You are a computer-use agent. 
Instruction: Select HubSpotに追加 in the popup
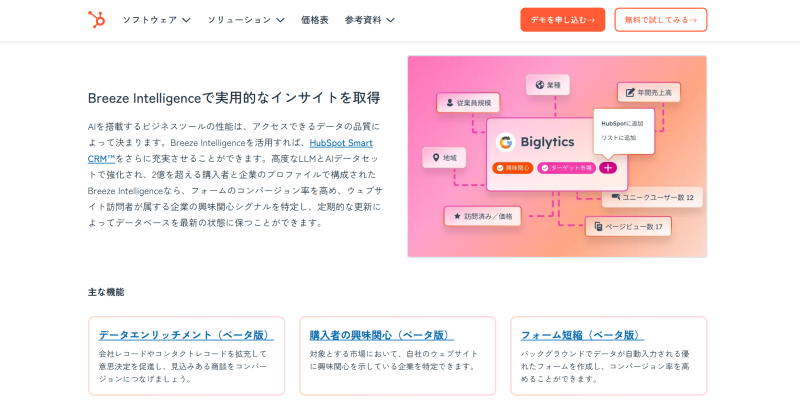coord(622,124)
